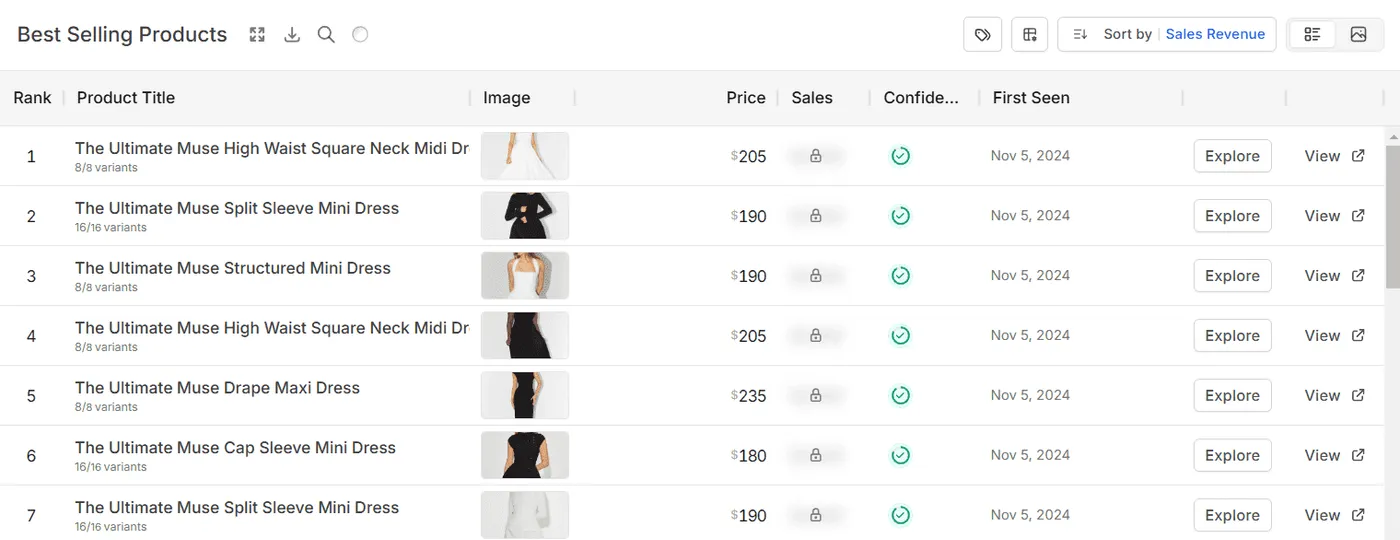Open the Structured Mini Dress product thumbnail
Image resolution: width=1400 pixels, height=540 pixels.
pos(525,276)
